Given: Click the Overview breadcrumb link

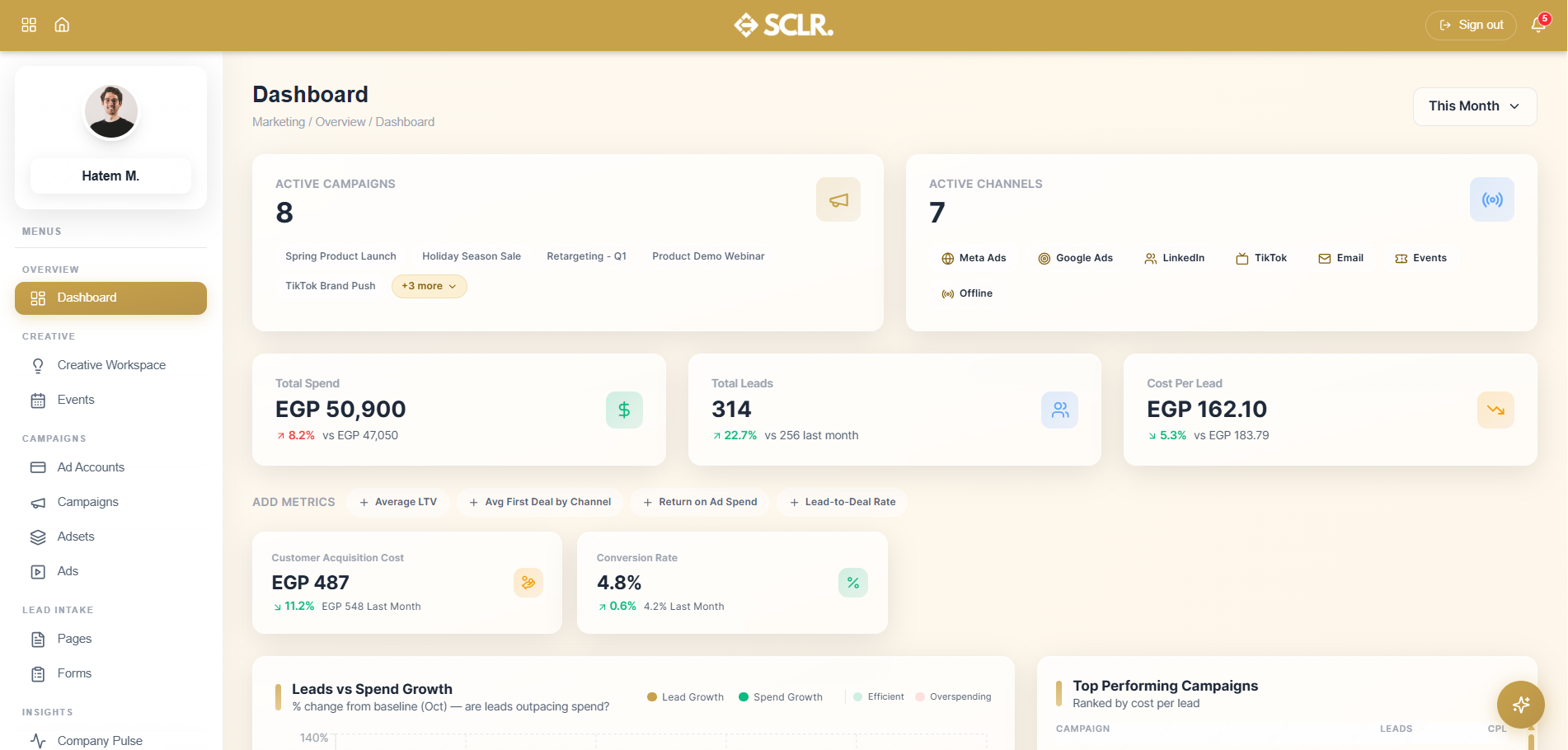Looking at the screenshot, I should (340, 122).
